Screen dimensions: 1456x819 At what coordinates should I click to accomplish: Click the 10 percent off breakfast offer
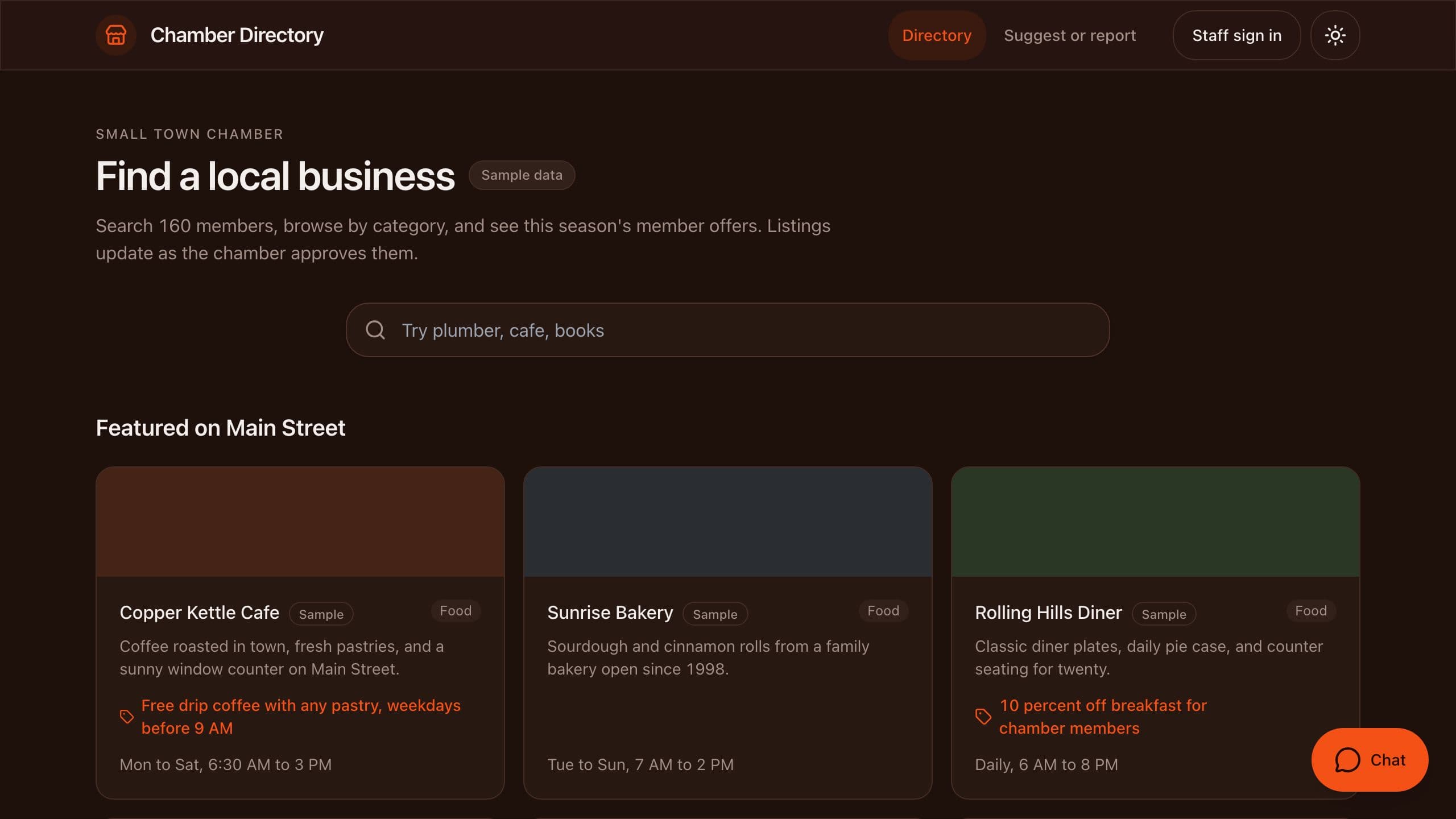(1103, 717)
